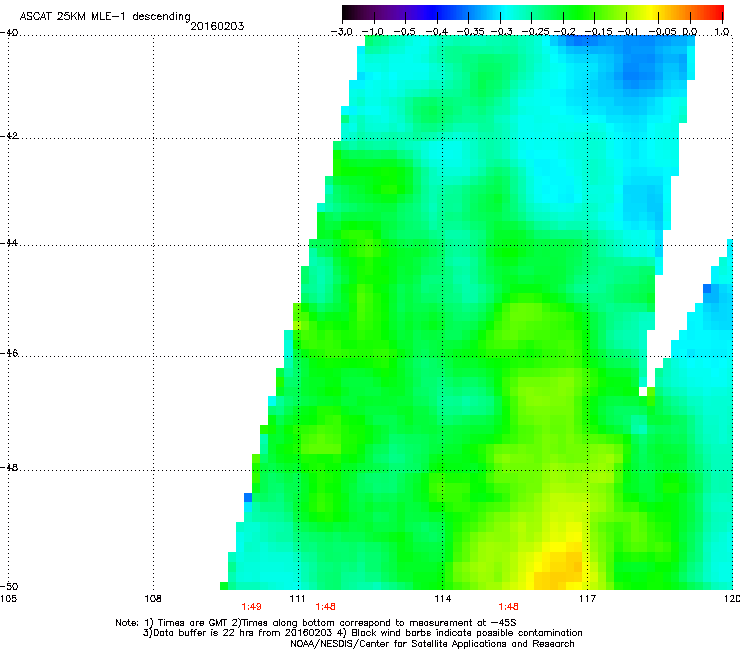
Task: Click the -0.35 color scale label
Action: [x=471, y=32]
